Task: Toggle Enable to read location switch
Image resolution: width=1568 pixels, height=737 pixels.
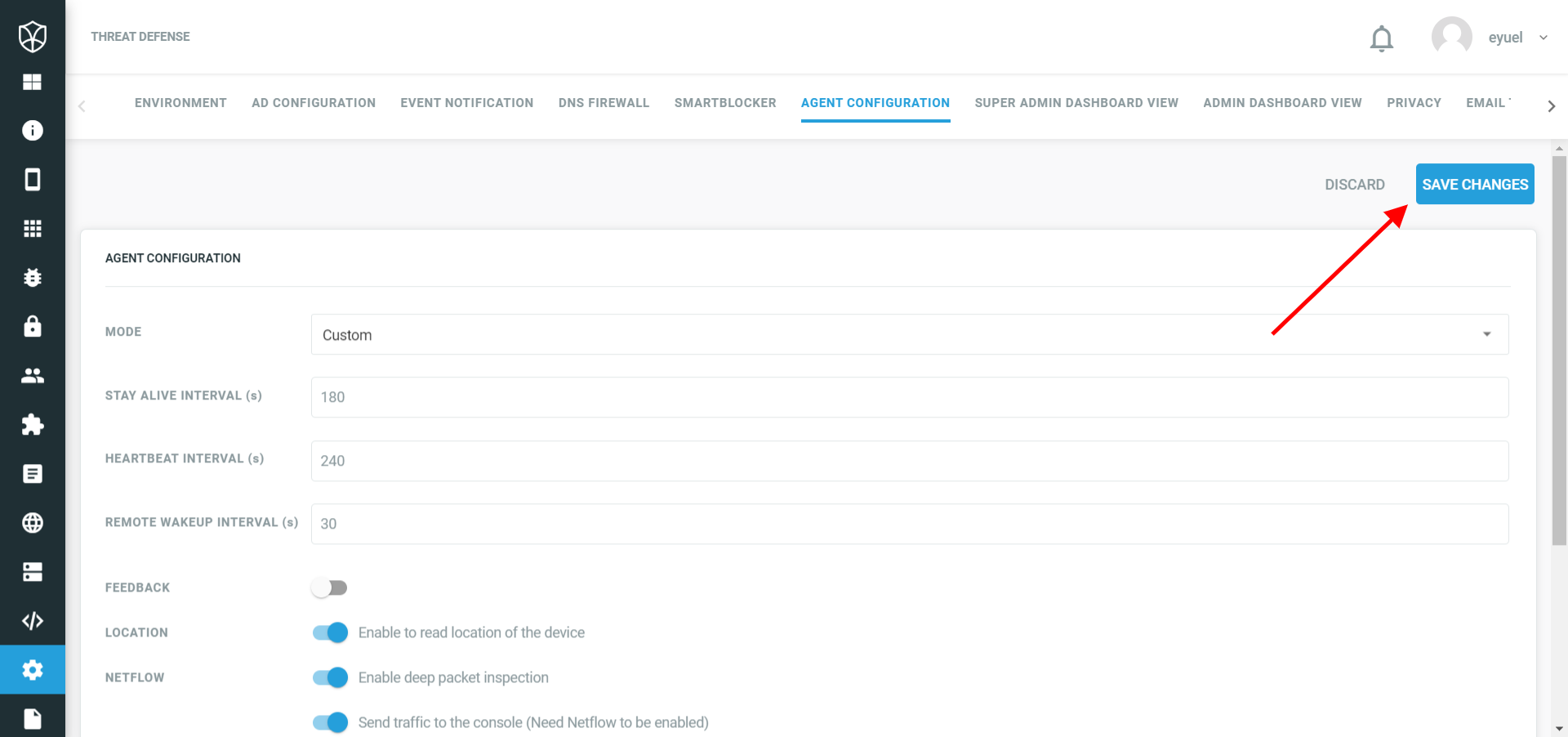Action: pyautogui.click(x=330, y=632)
